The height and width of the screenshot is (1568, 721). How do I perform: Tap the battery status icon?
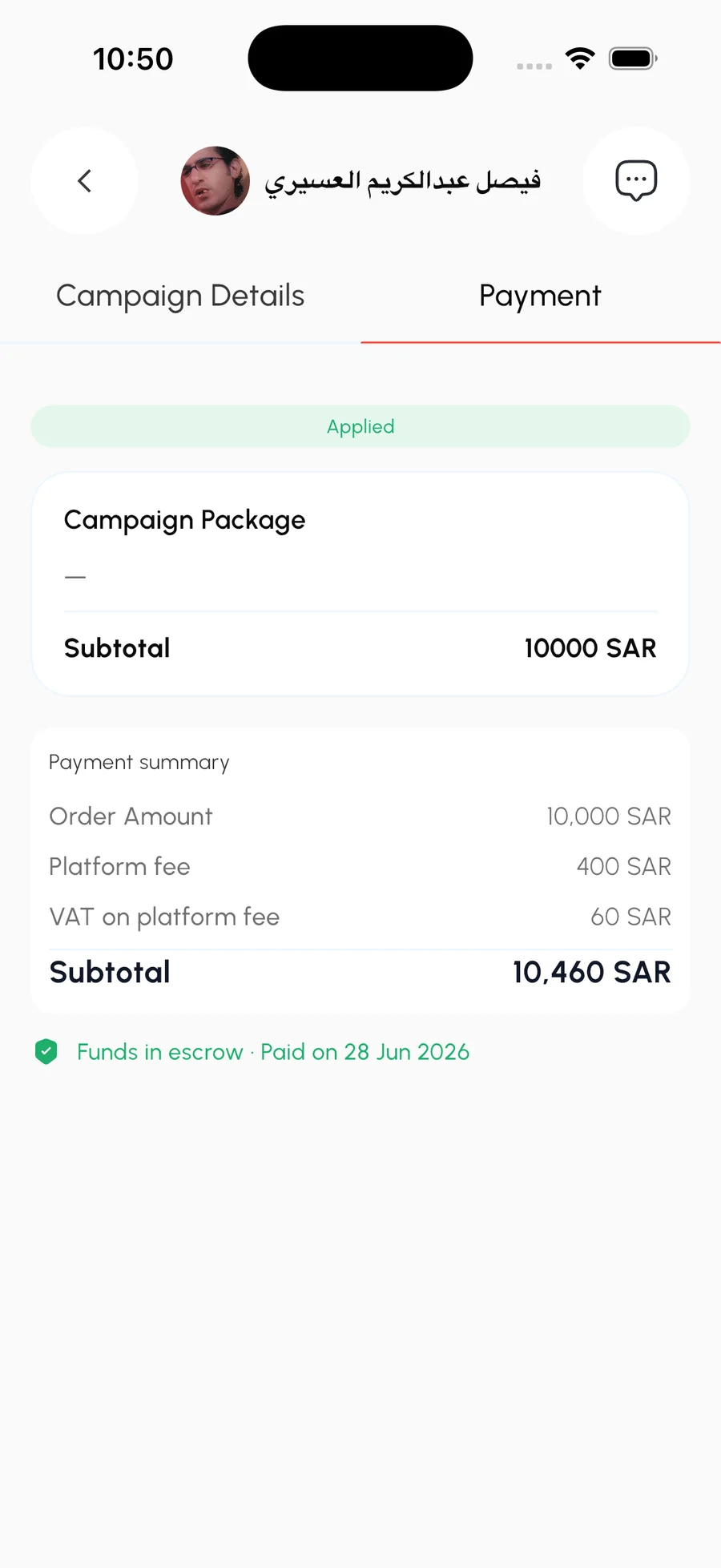(x=633, y=58)
